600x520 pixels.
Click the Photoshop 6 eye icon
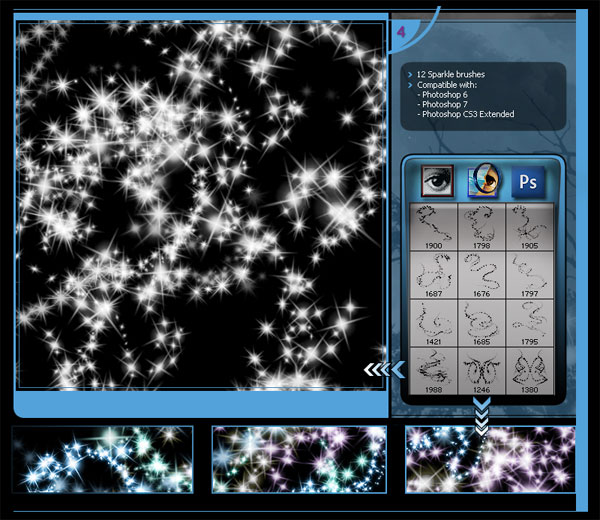437,181
